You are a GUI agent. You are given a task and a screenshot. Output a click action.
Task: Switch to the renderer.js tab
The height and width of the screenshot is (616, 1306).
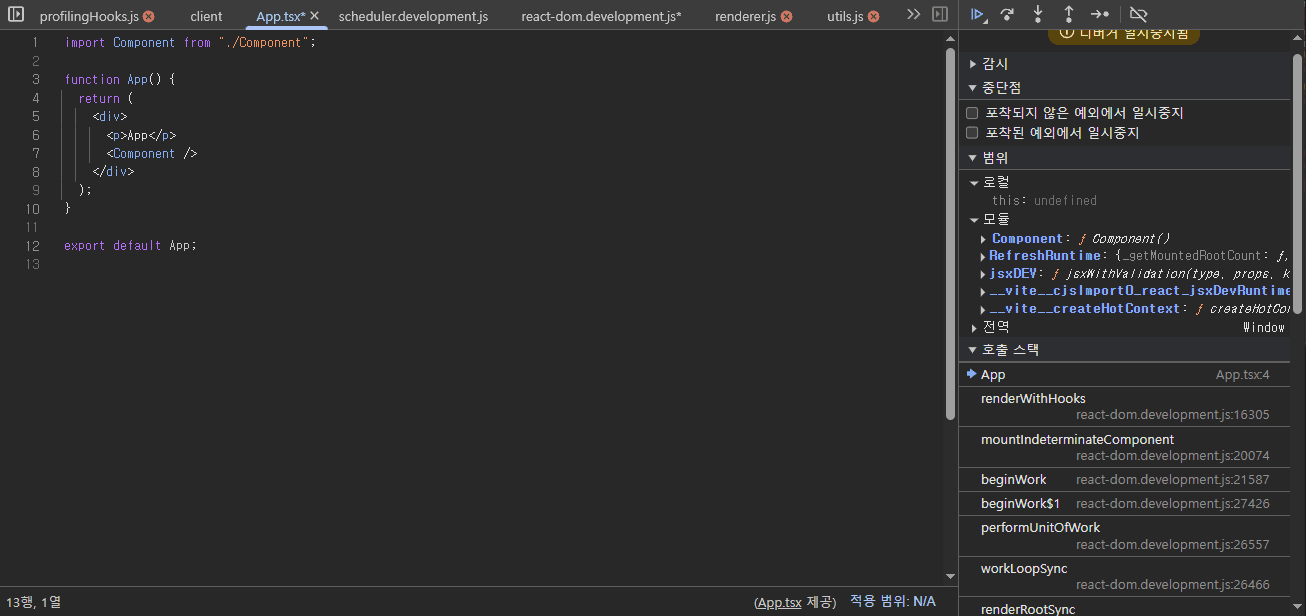(745, 17)
